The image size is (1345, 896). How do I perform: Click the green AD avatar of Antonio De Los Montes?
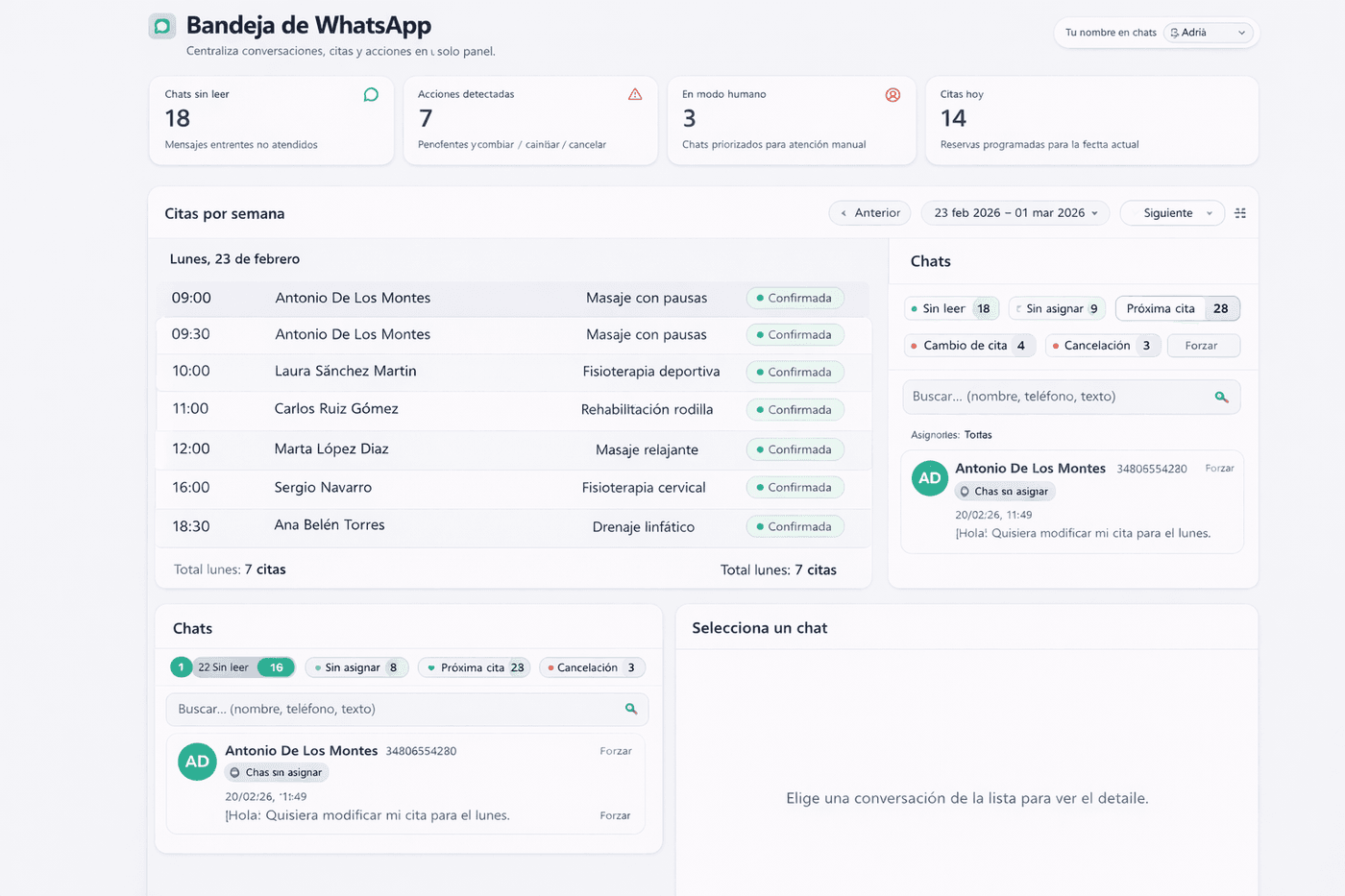(x=929, y=478)
